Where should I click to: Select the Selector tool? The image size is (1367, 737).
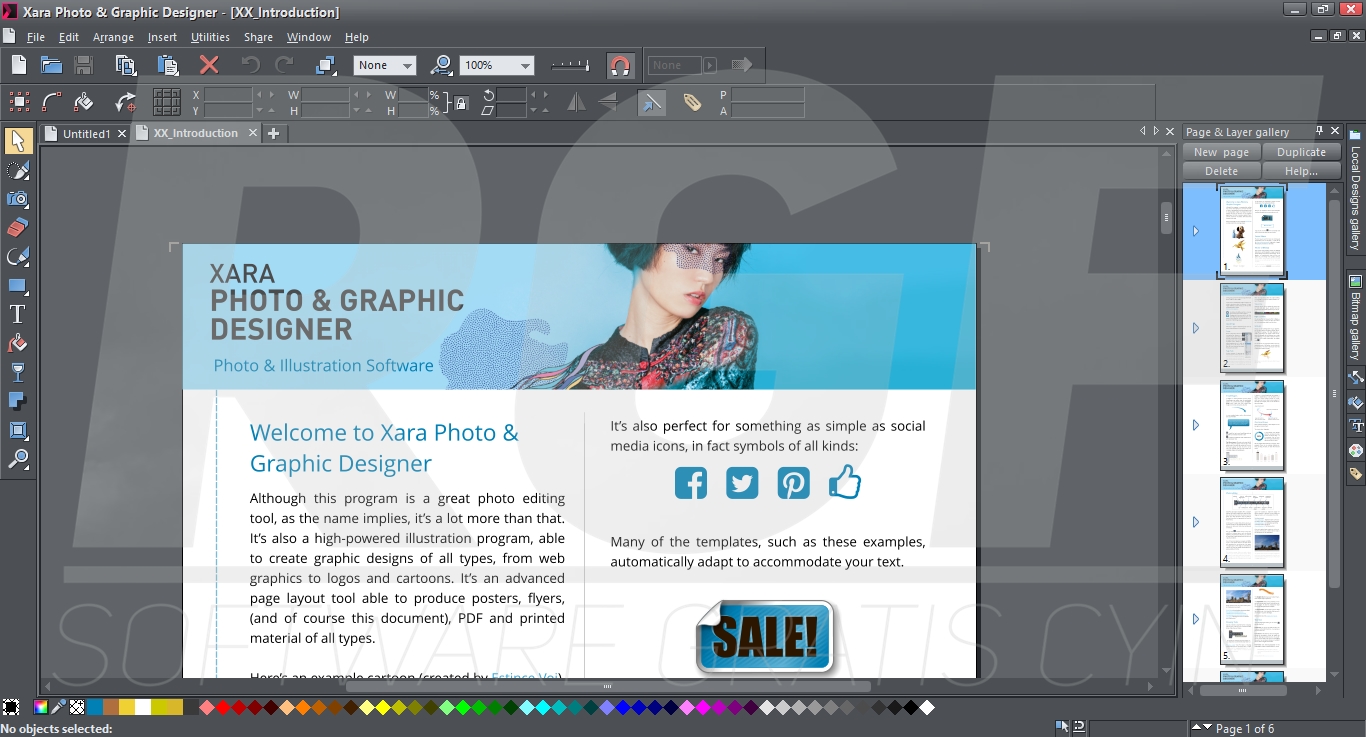(18, 141)
